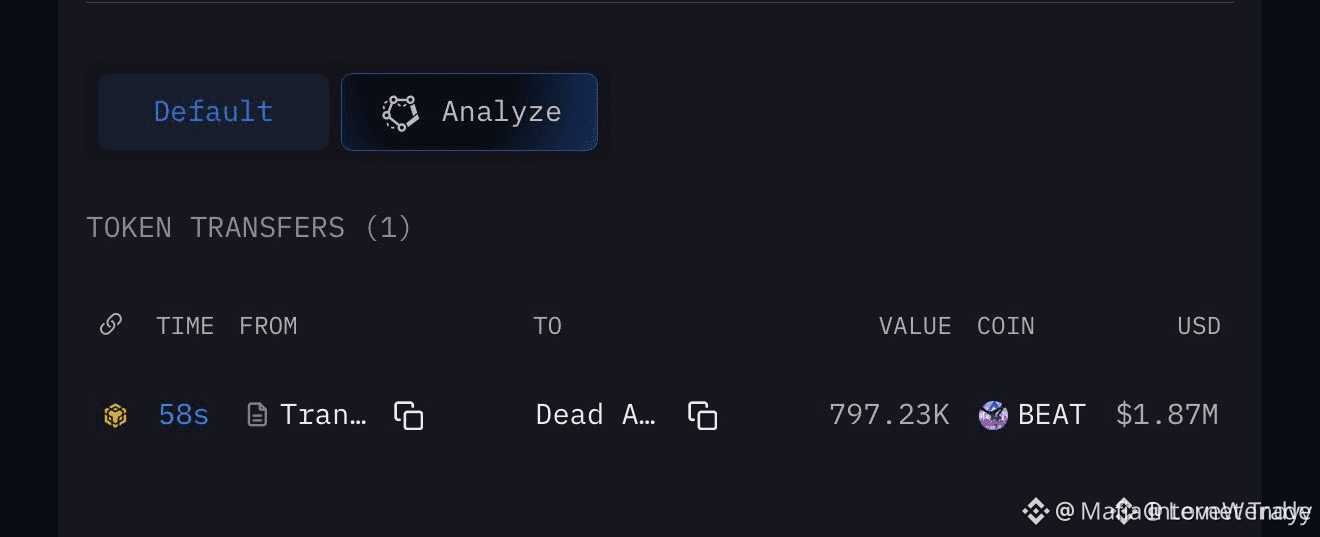Open the 58s transaction time link
Viewport: 1320px width, 537px height.
(184, 415)
